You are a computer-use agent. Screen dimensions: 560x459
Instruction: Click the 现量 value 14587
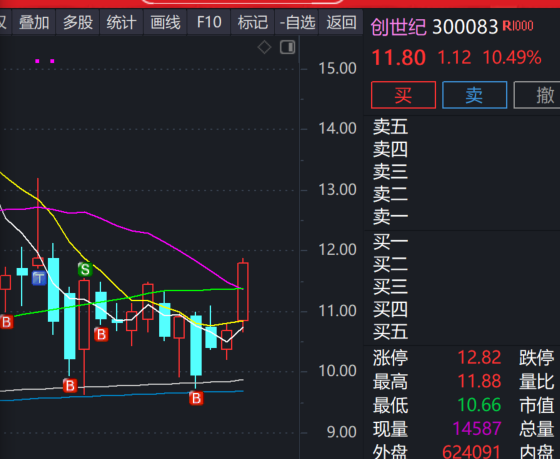(477, 429)
